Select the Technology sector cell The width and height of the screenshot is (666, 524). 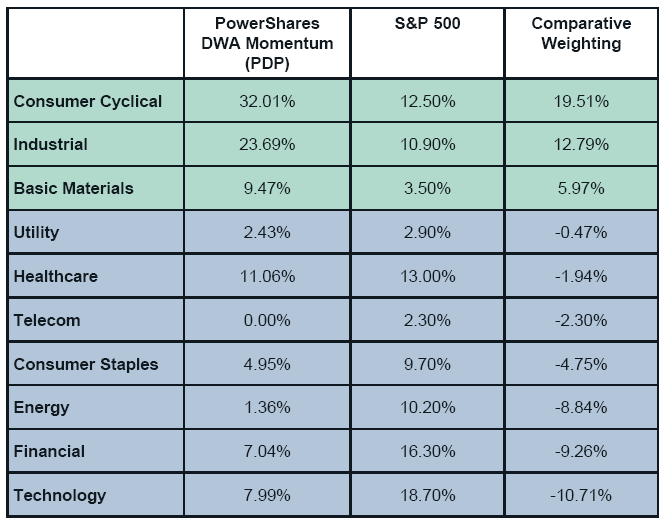[x=60, y=495]
